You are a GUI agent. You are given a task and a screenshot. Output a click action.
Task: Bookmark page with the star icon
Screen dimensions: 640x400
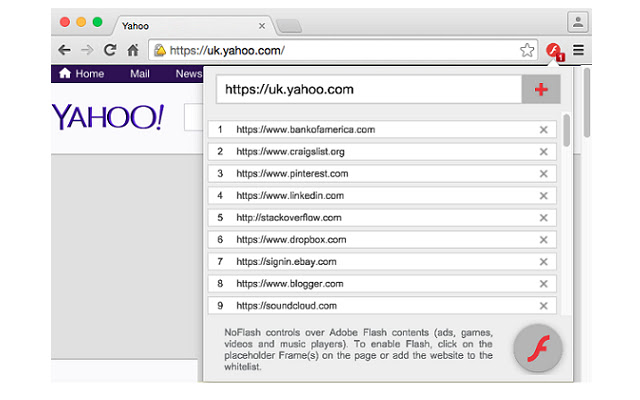tap(527, 50)
